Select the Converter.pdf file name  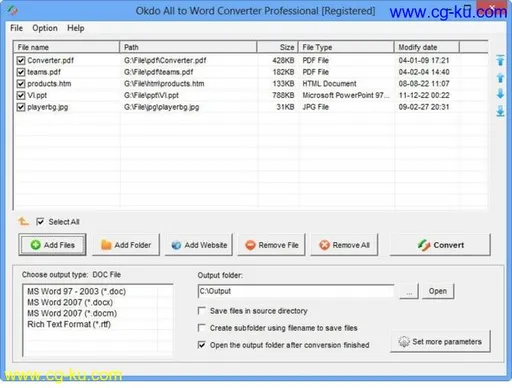pos(50,60)
